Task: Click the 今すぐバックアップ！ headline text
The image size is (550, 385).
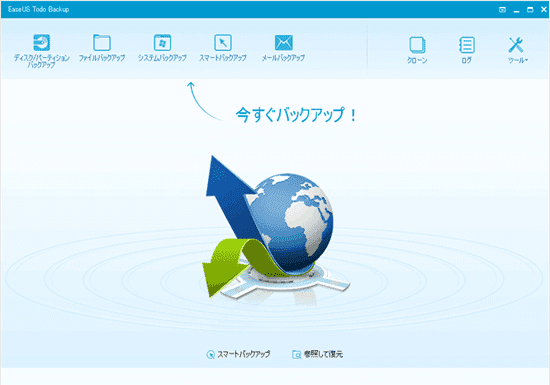Action: (296, 115)
